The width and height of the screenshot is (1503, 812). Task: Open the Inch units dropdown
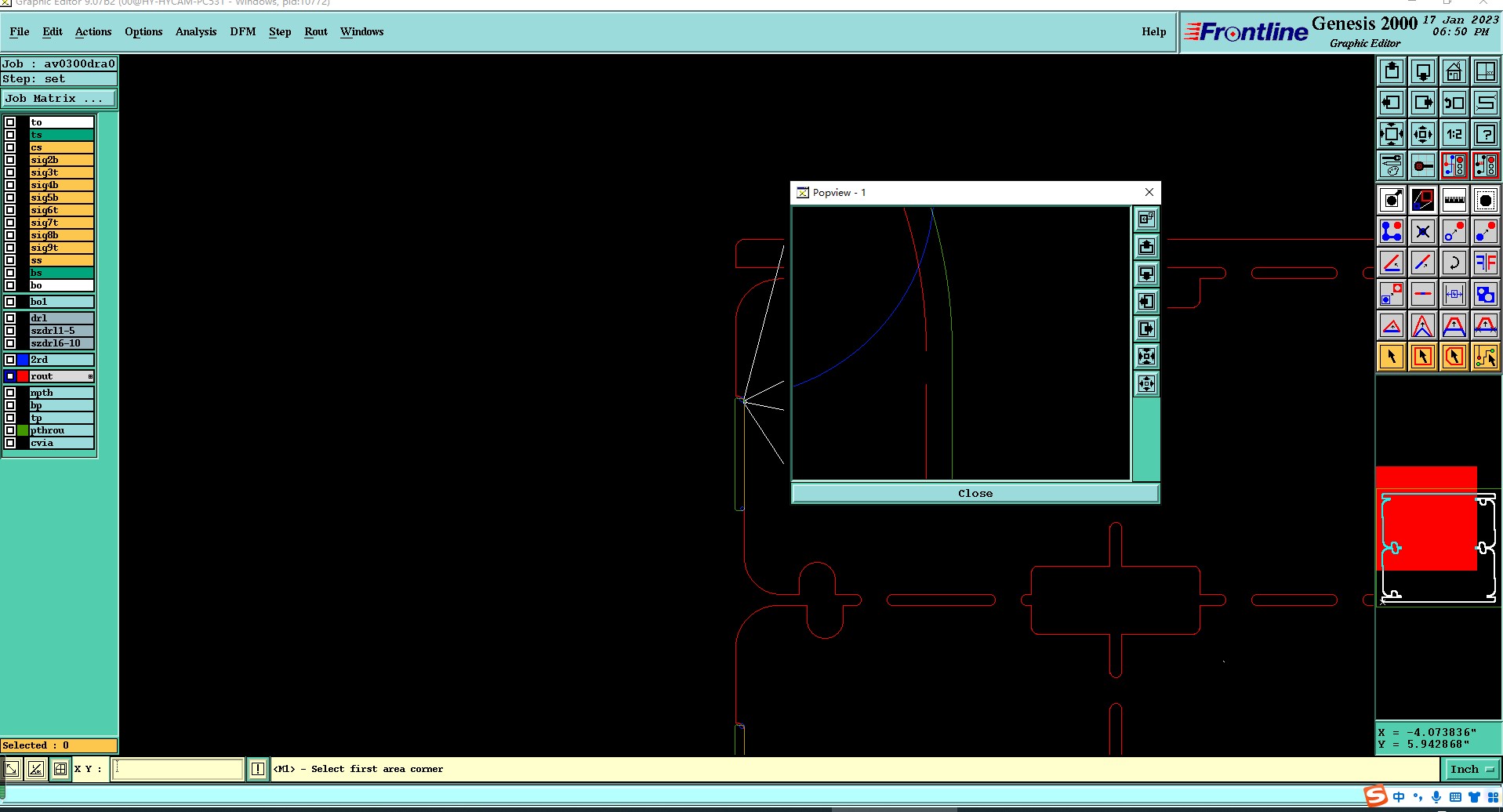tap(1472, 769)
